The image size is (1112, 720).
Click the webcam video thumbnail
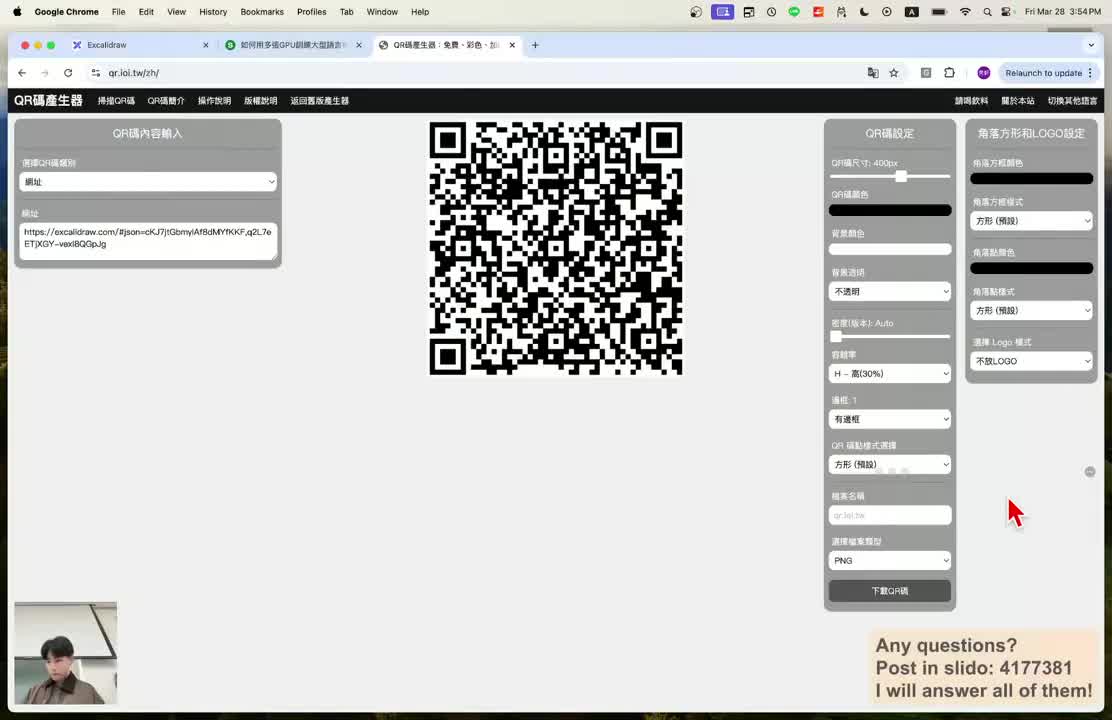pos(65,653)
